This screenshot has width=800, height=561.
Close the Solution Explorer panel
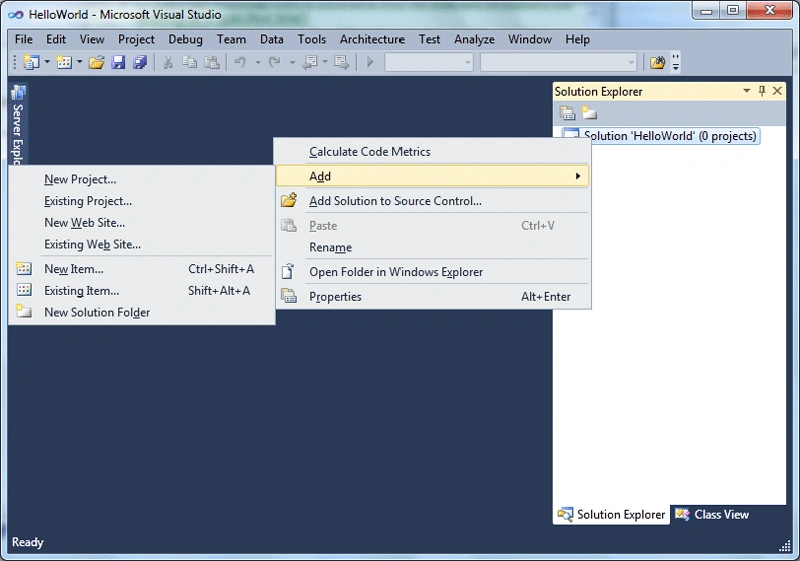[778, 91]
